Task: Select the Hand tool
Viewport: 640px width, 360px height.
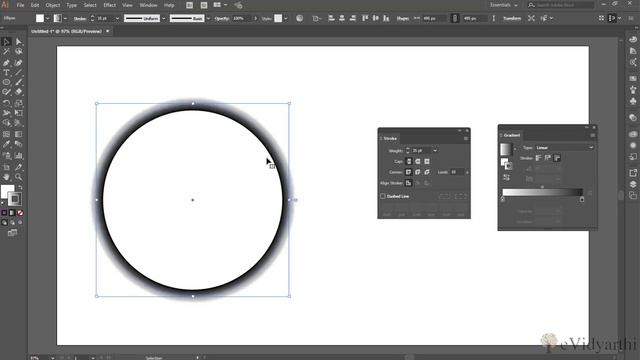Action: pos(6,177)
